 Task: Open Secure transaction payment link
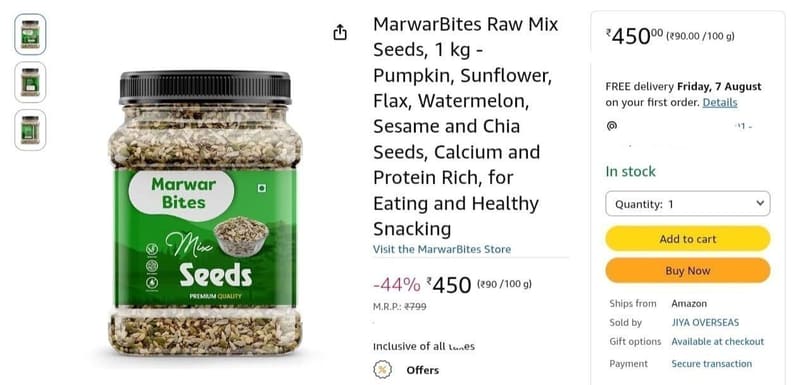tap(712, 364)
